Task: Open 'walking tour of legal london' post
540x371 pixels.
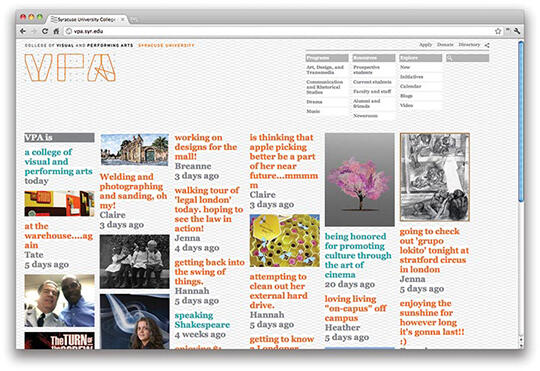Action: [209, 209]
